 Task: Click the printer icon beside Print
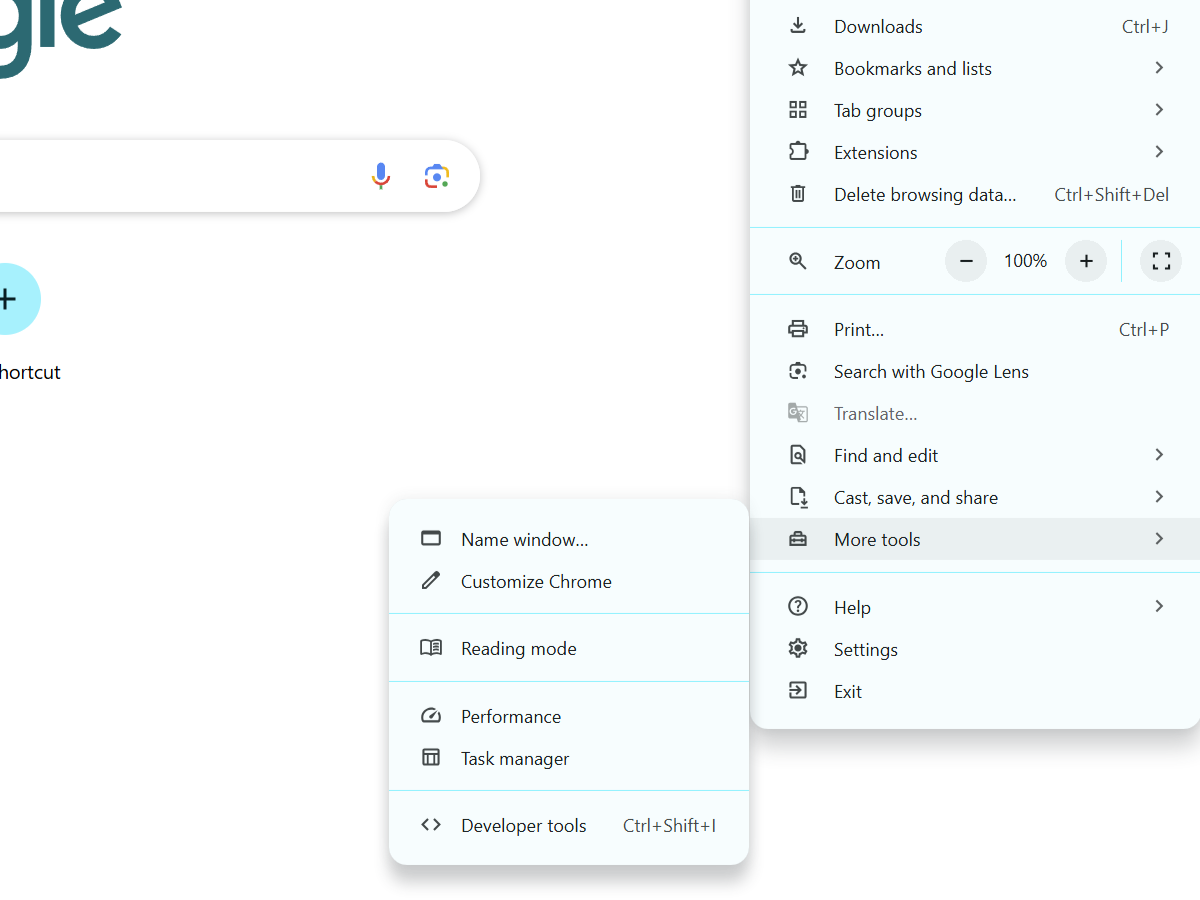(x=798, y=329)
